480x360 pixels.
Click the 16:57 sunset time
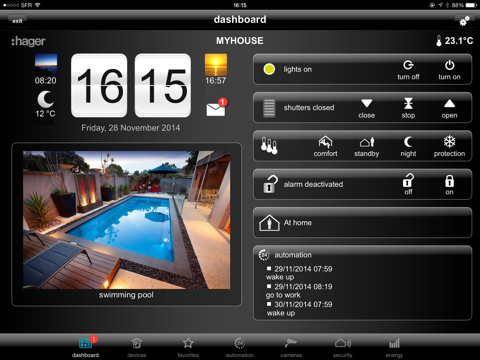coord(215,81)
